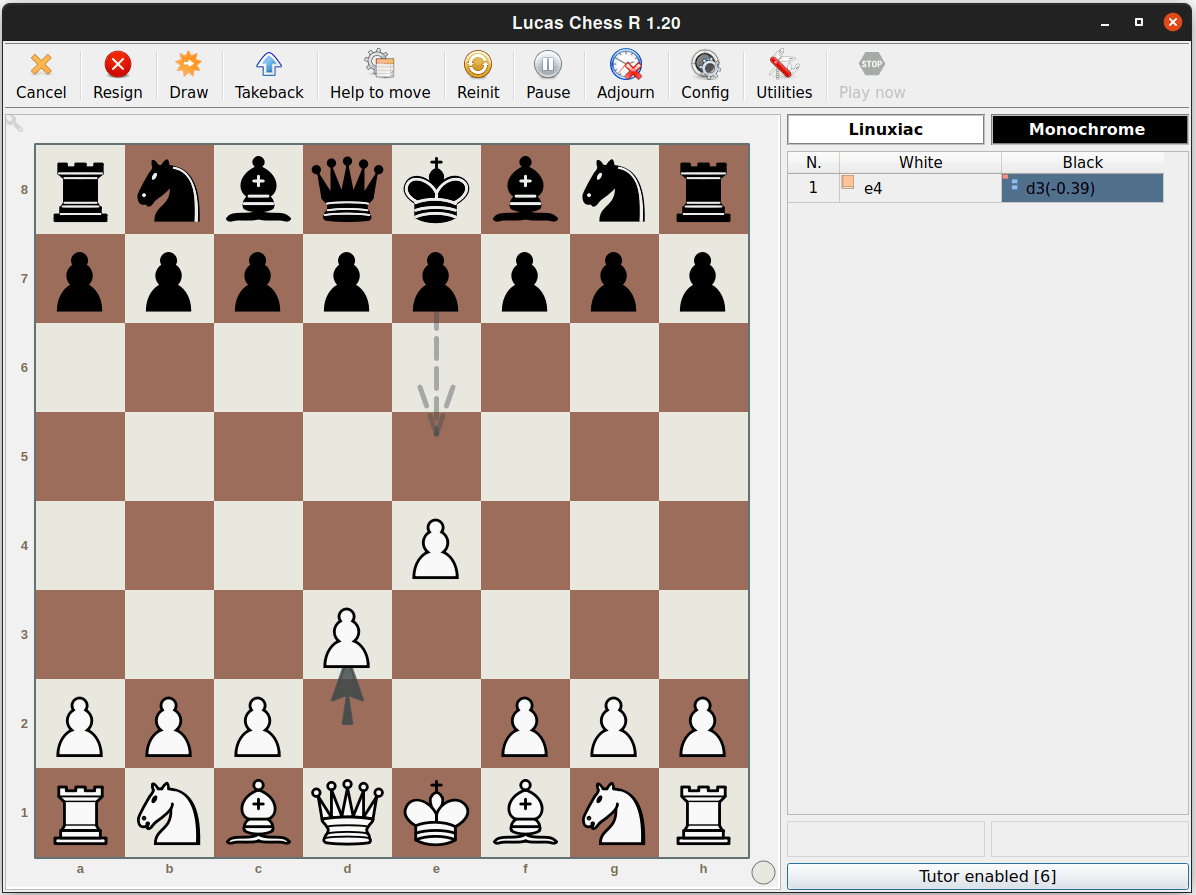
Task: Click the circle indicator below the board
Action: click(x=763, y=873)
